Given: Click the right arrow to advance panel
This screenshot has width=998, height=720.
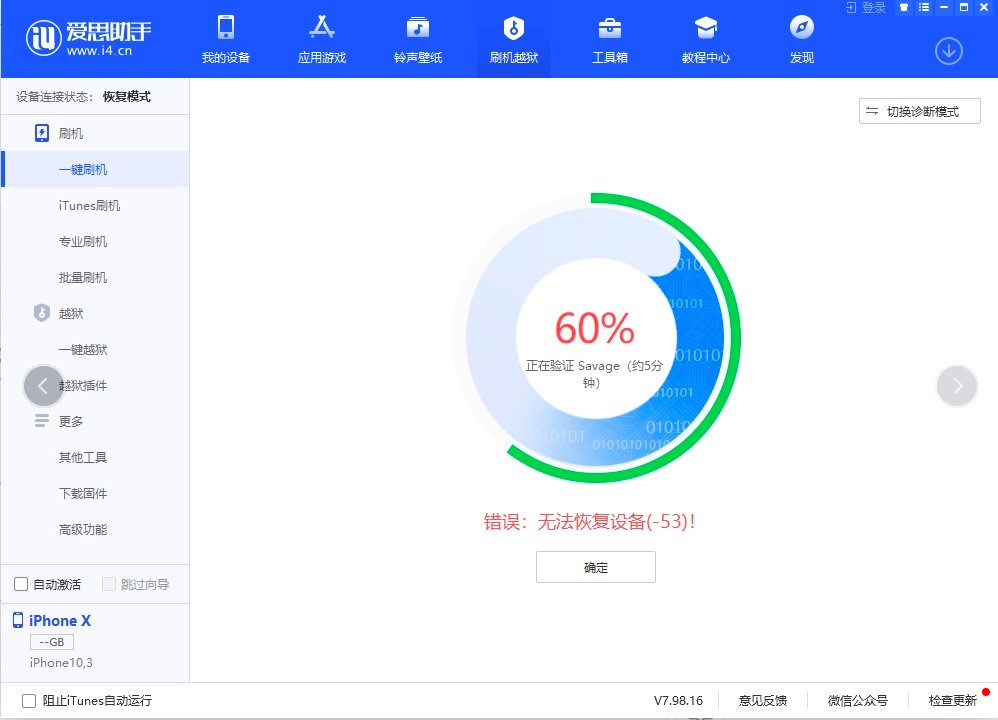Looking at the screenshot, I should (956, 386).
